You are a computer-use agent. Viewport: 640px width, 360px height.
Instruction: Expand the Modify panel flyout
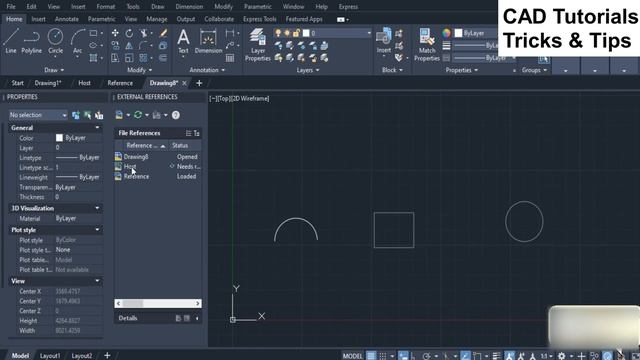140,70
